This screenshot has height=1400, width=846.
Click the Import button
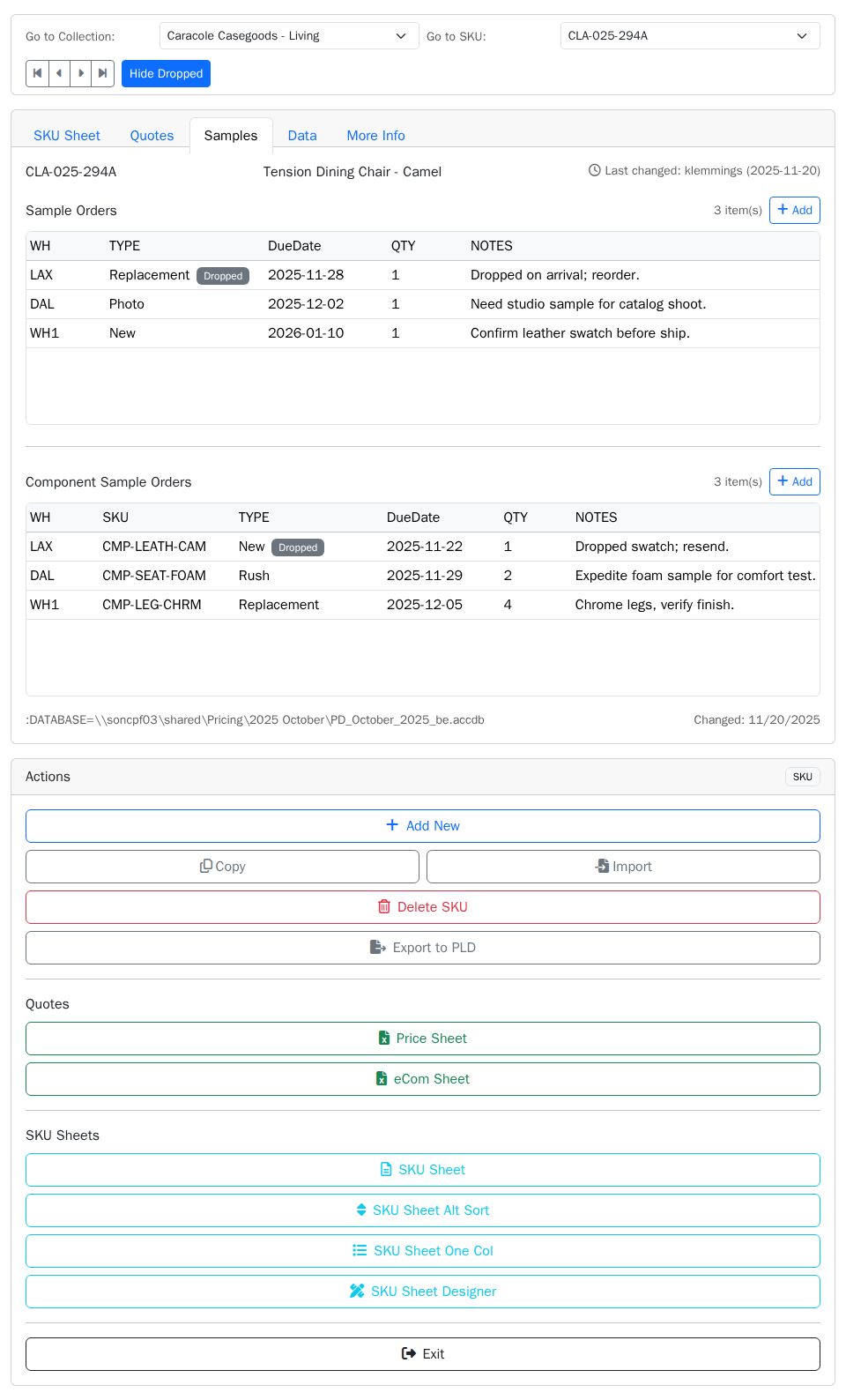pyautogui.click(x=623, y=867)
